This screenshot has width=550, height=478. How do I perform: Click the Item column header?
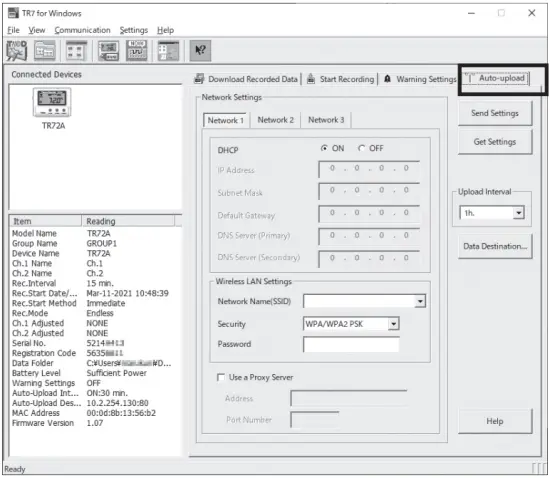click(46, 221)
